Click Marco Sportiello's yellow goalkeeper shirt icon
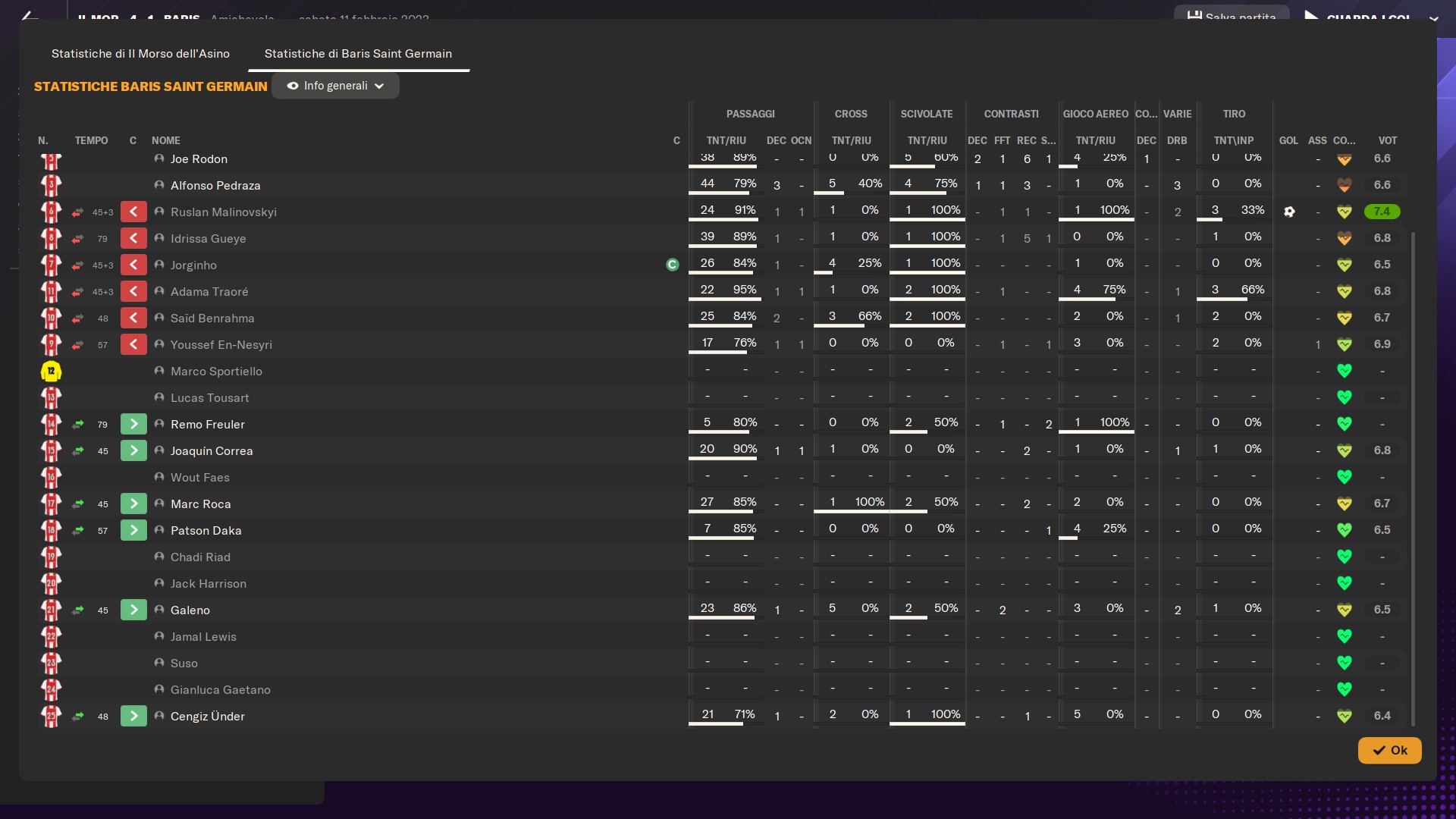The image size is (1456, 819). click(51, 371)
